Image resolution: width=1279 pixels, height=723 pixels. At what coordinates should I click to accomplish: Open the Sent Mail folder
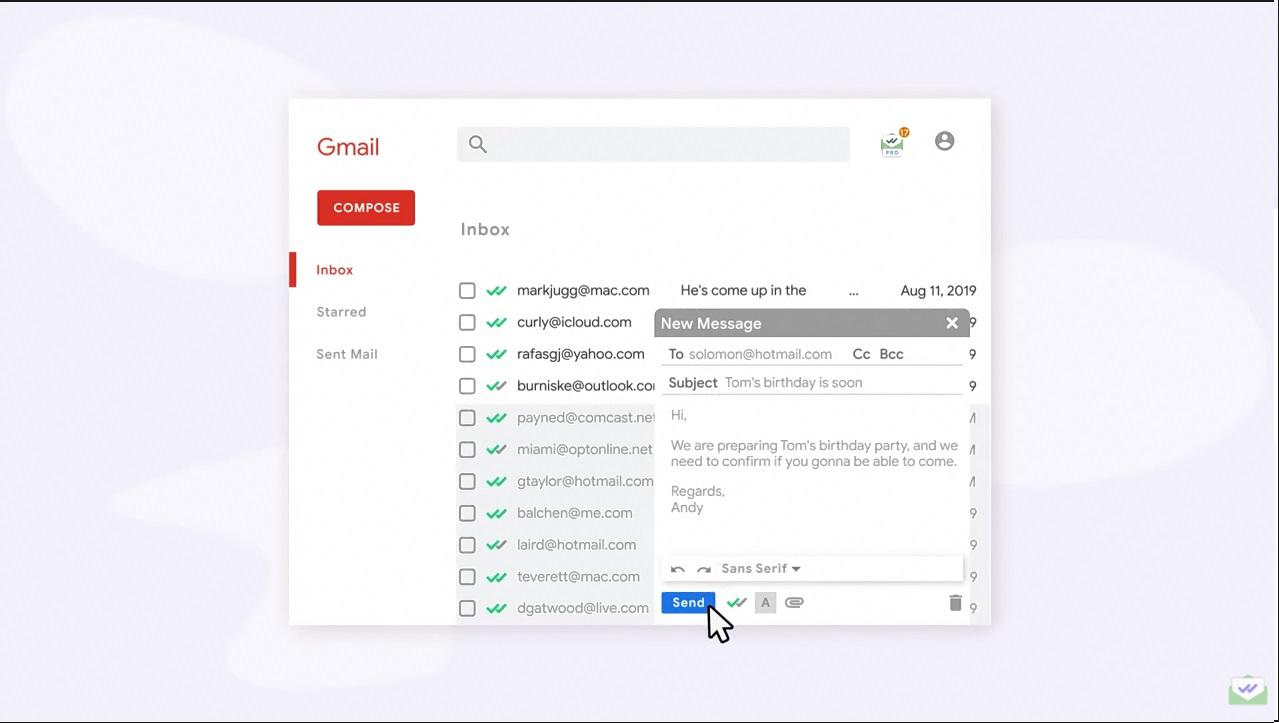tap(346, 354)
